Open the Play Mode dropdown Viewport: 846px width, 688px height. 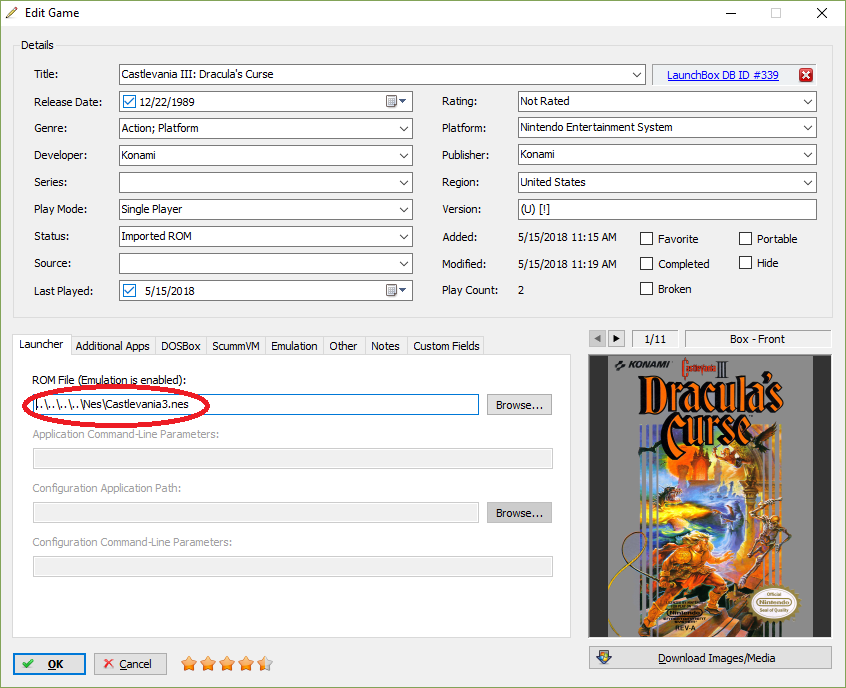pos(404,209)
